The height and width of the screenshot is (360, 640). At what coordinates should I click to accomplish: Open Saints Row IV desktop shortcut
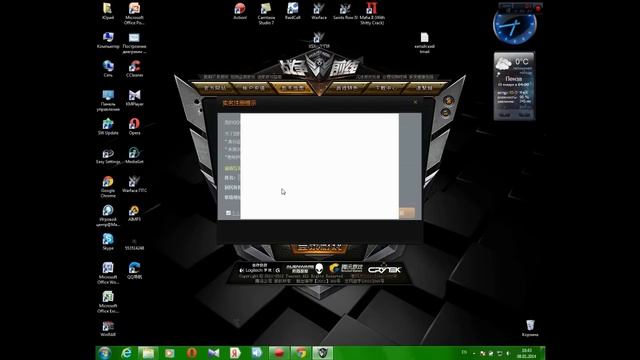(x=345, y=11)
